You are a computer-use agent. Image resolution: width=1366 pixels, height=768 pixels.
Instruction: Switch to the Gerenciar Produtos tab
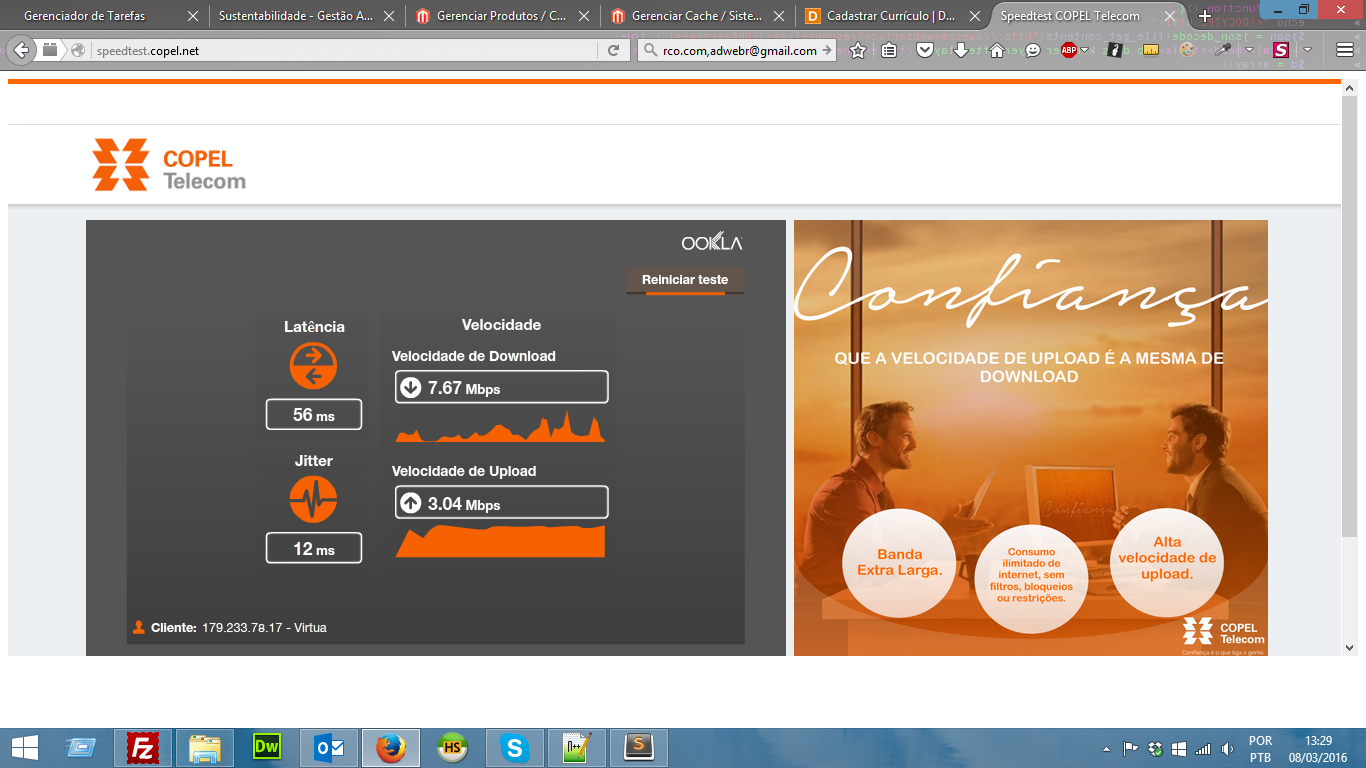click(501, 16)
